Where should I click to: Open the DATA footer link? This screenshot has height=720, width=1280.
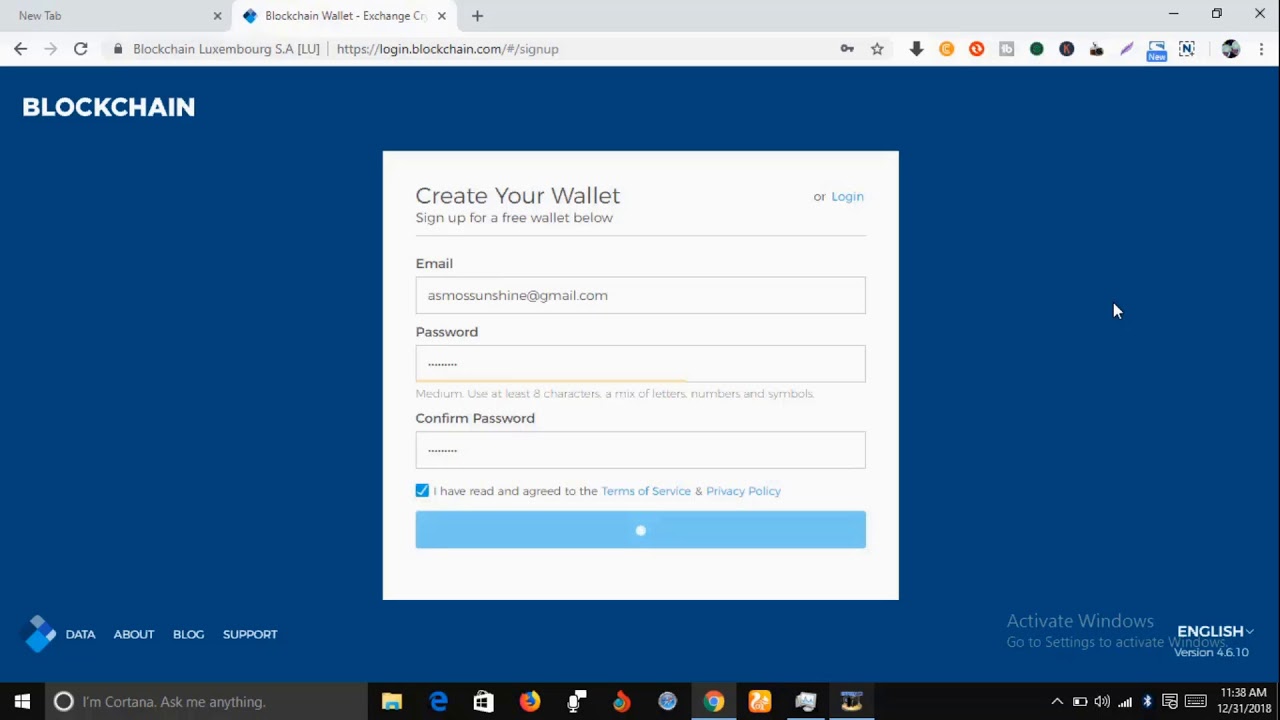(80, 634)
